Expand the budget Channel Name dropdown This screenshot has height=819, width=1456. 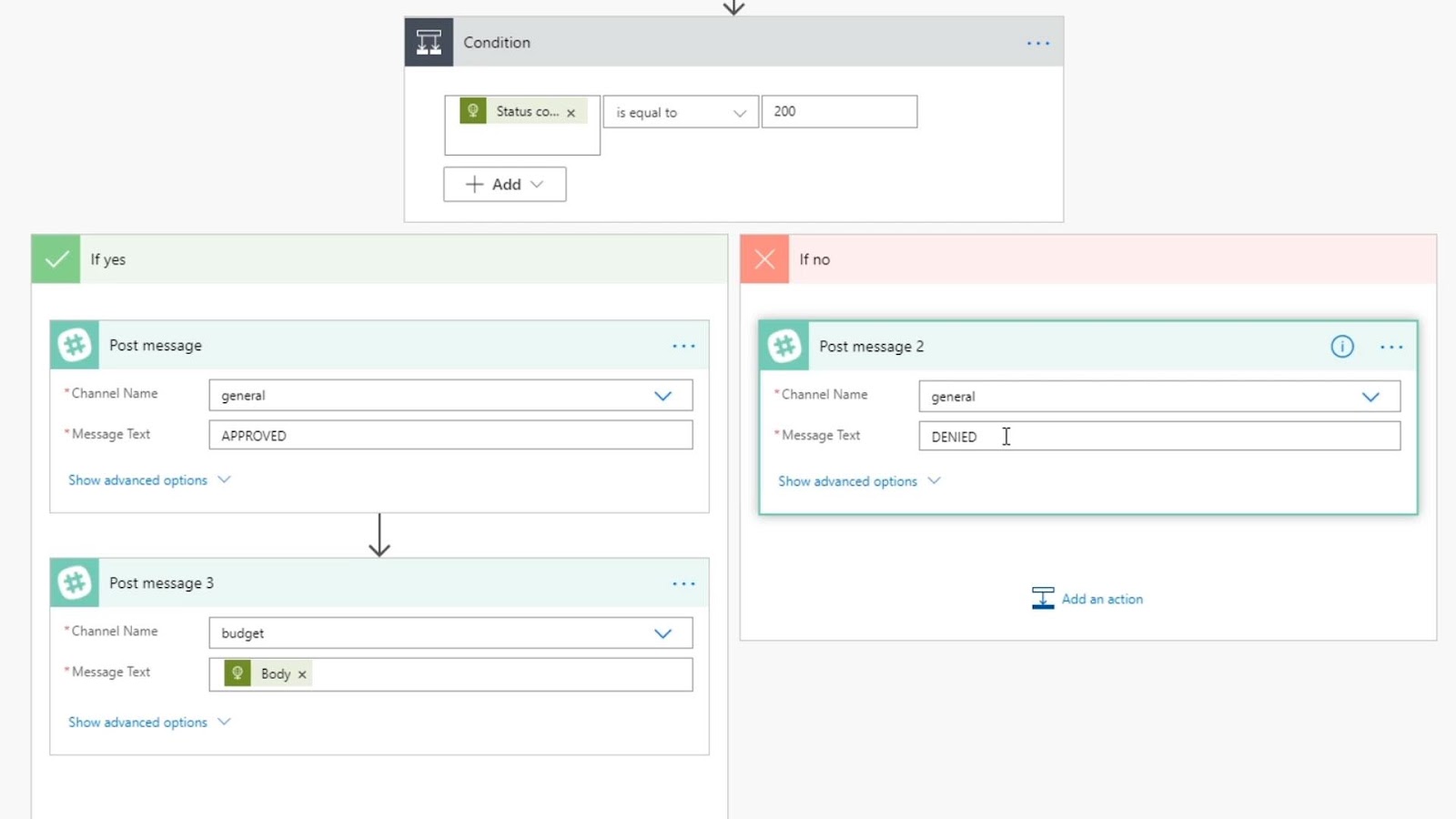point(662,633)
